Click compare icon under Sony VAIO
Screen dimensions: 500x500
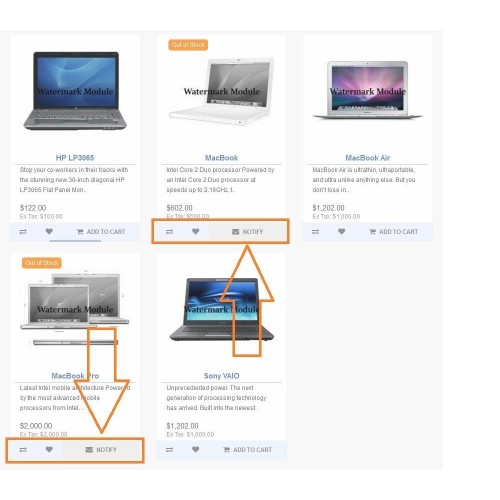(x=169, y=450)
